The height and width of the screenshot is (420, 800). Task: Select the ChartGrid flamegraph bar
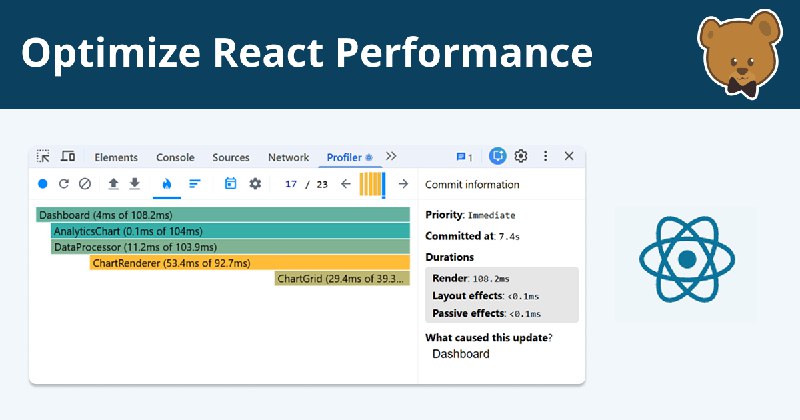click(x=342, y=279)
